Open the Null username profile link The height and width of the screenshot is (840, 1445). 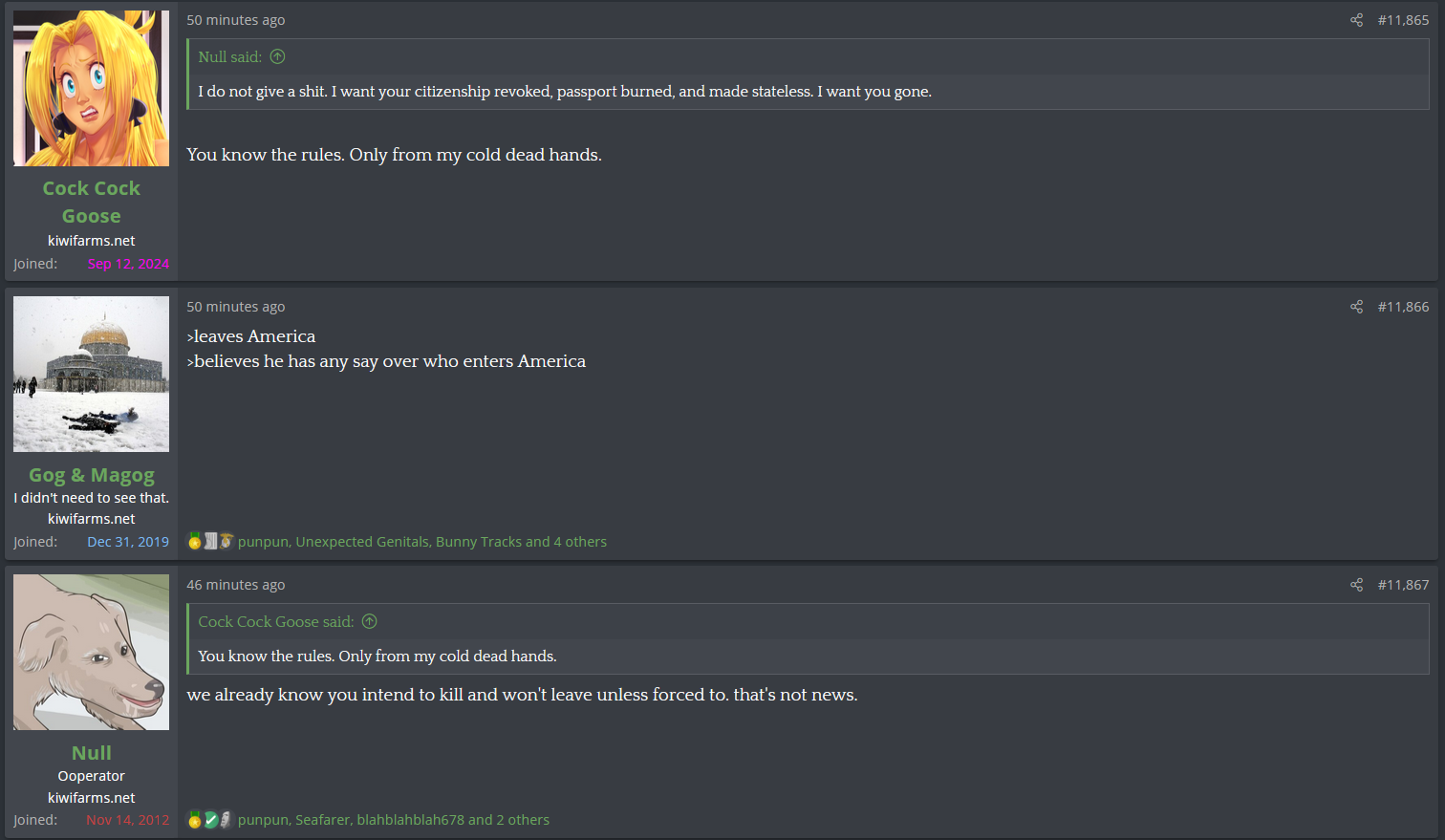91,753
